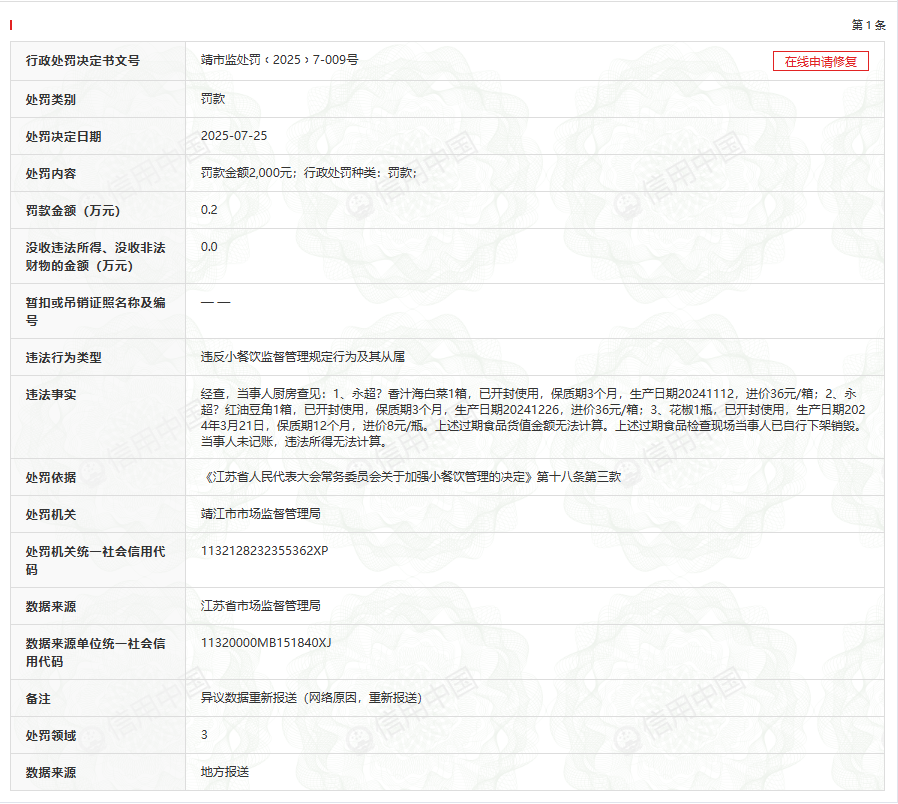Screen dimensions: 898x804
Task: Click the 暂扣或吊销证照名称及编号 label
Action: tap(95, 312)
